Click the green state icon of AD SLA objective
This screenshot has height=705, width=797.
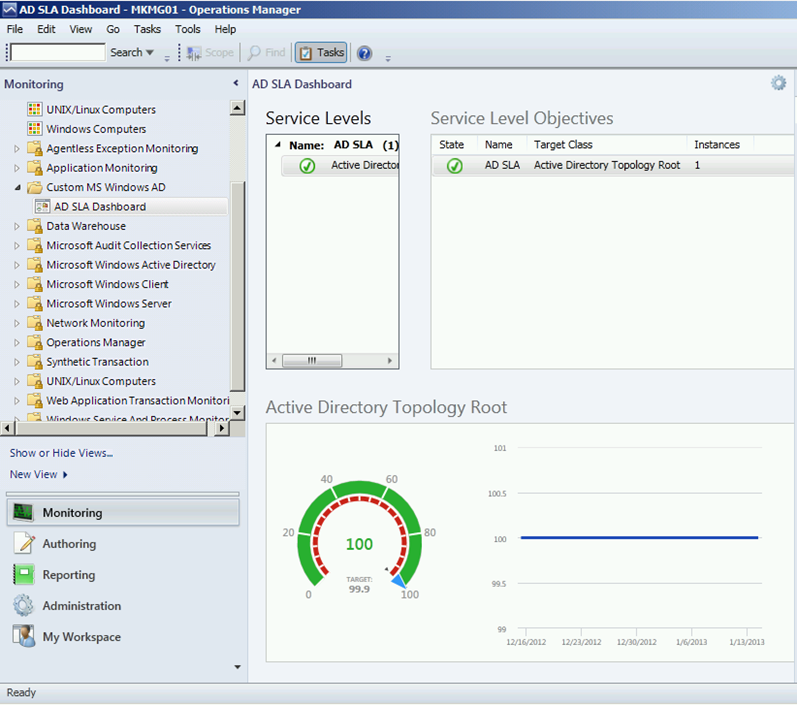point(454,166)
